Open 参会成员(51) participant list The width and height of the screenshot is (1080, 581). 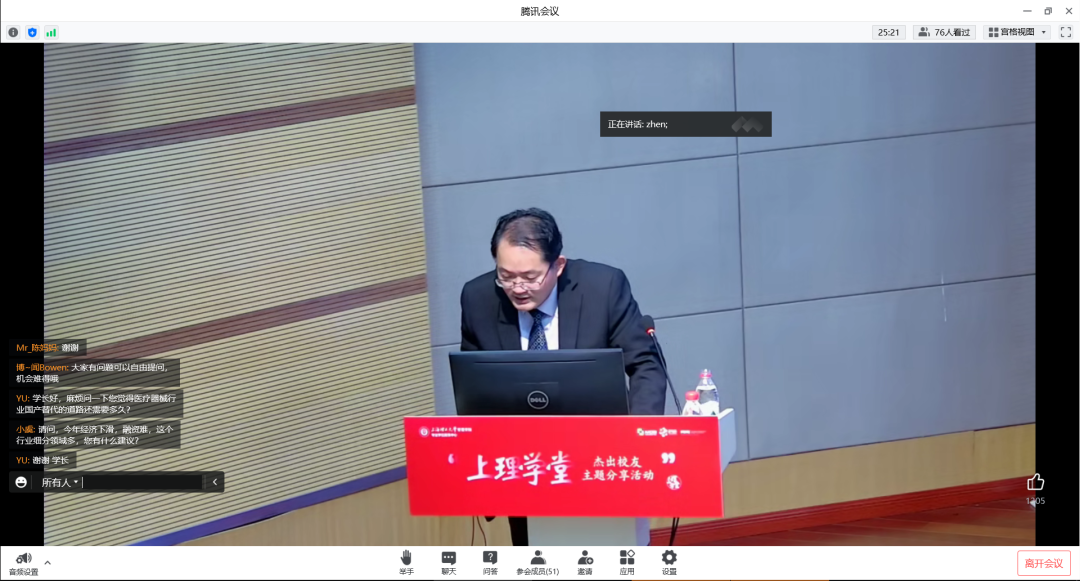[x=537, y=560]
